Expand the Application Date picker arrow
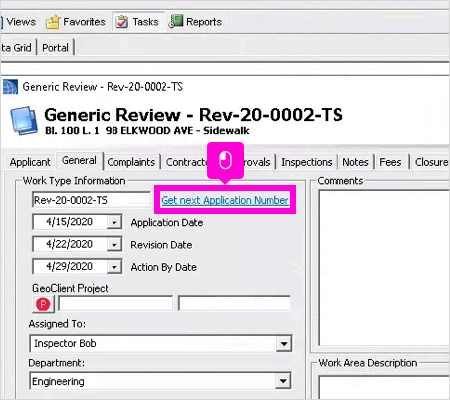Screen dimensions: 450x400 pos(114,222)
